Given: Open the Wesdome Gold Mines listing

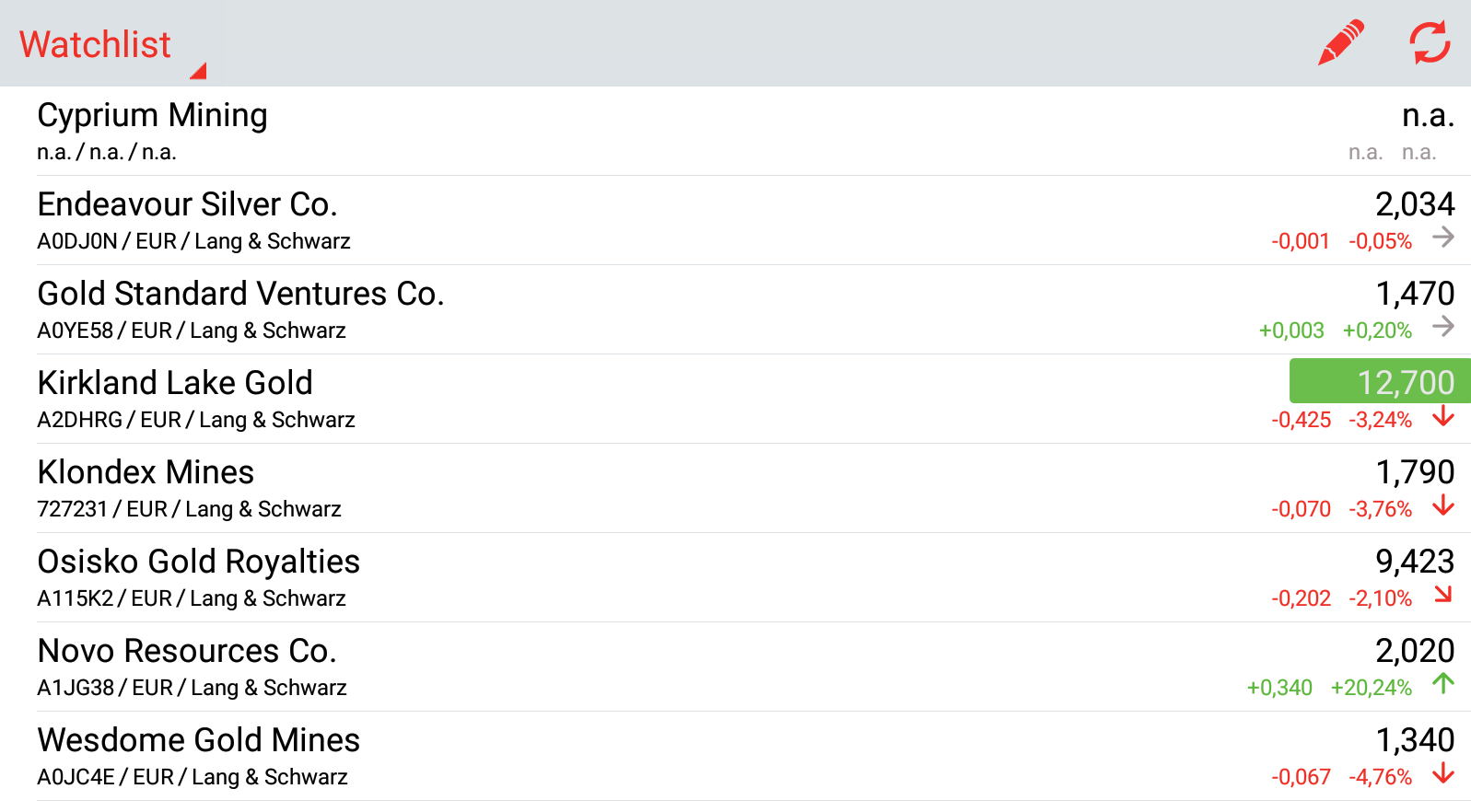Looking at the screenshot, I should pos(198,740).
